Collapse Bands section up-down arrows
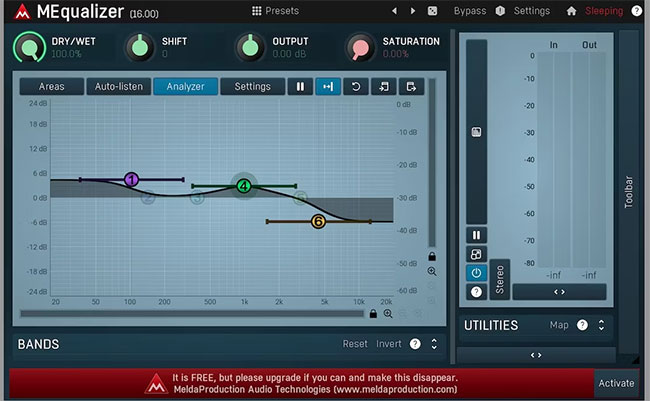Screen dimensions: 650x401 tap(434, 344)
